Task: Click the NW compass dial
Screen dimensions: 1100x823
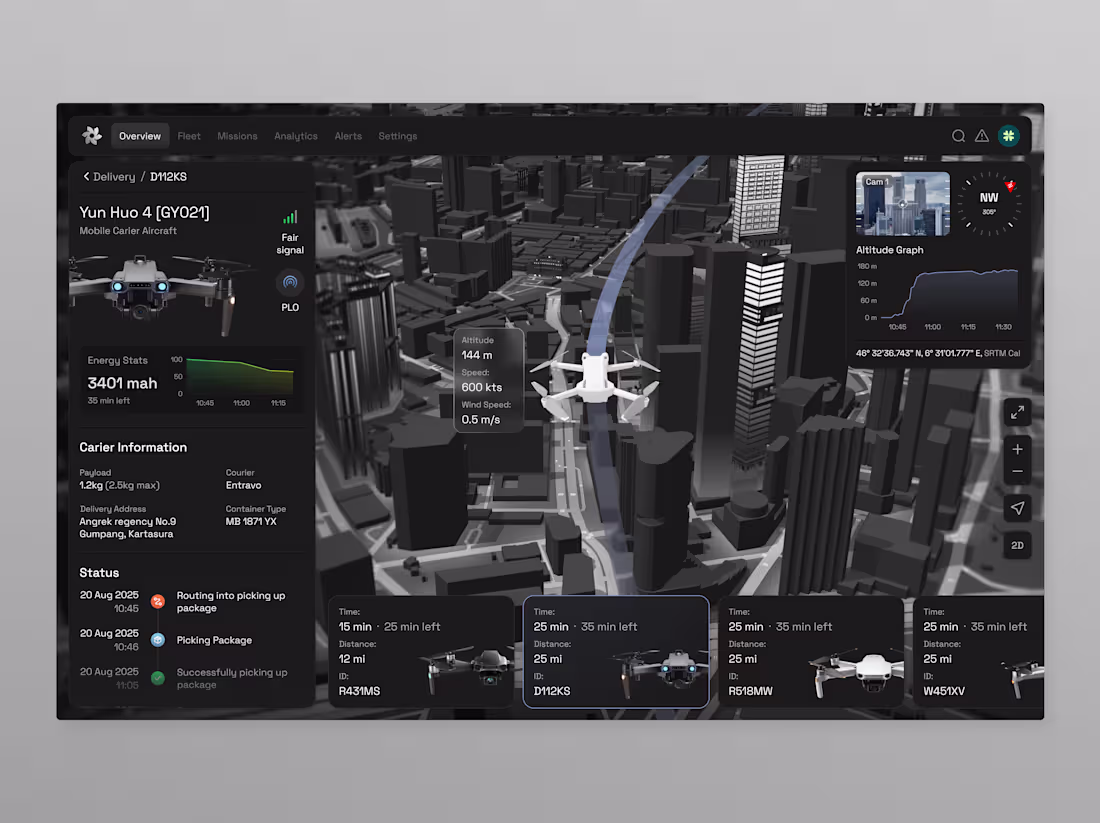Action: click(988, 202)
